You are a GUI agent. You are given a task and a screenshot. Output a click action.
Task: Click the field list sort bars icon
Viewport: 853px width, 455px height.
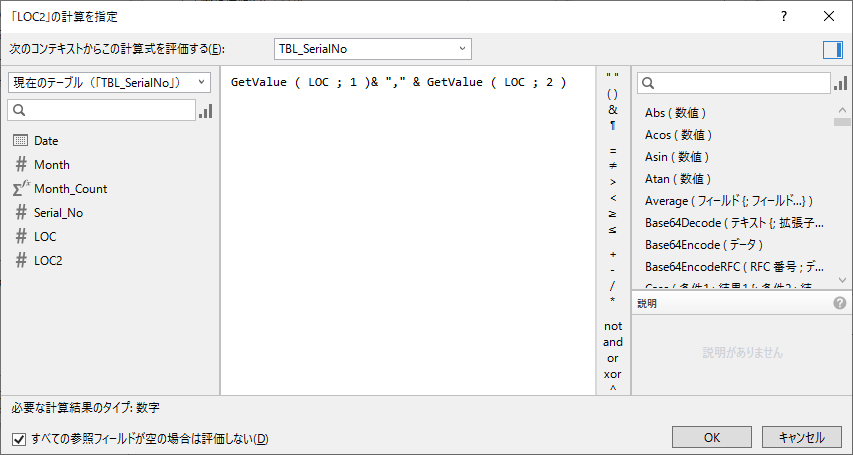click(206, 110)
